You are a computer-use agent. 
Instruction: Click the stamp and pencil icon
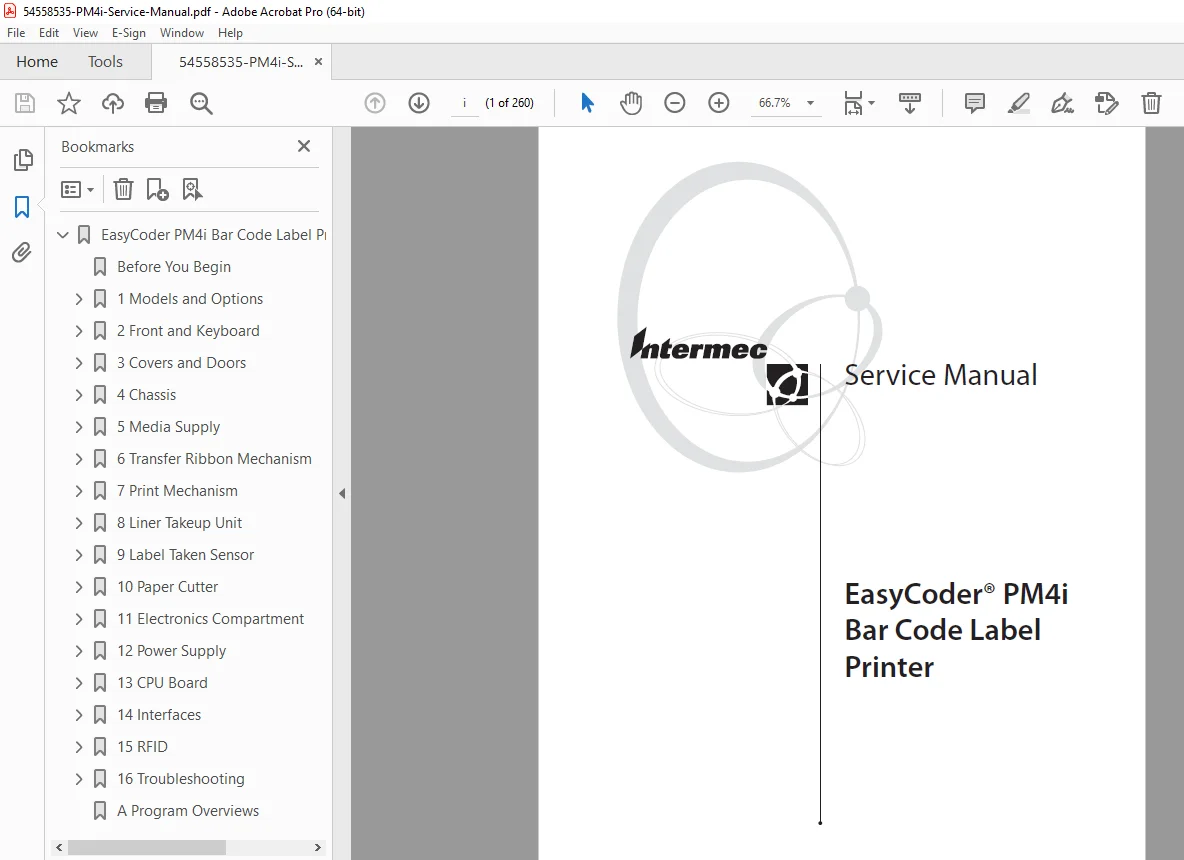tap(1106, 103)
